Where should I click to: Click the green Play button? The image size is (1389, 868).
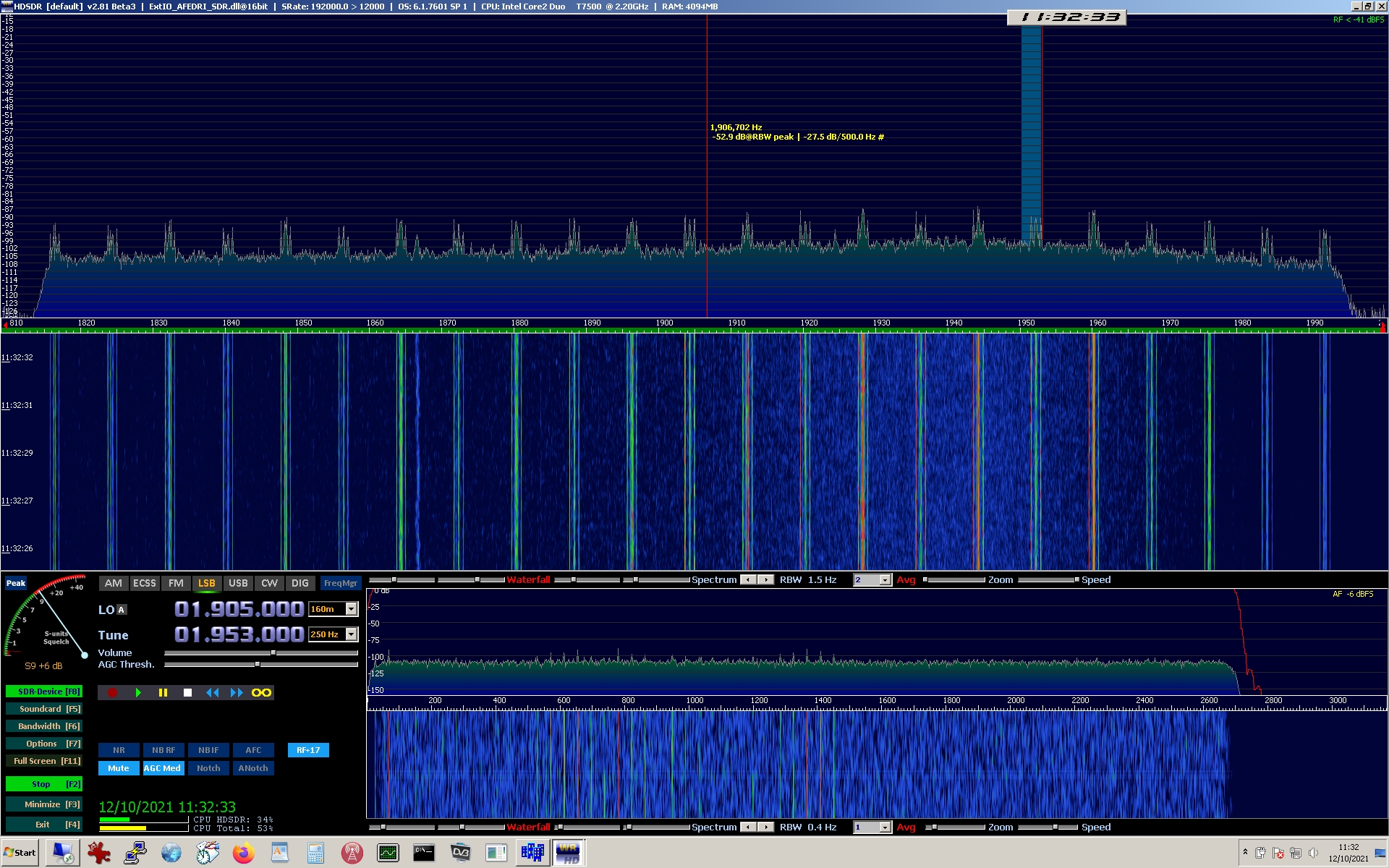tap(137, 693)
